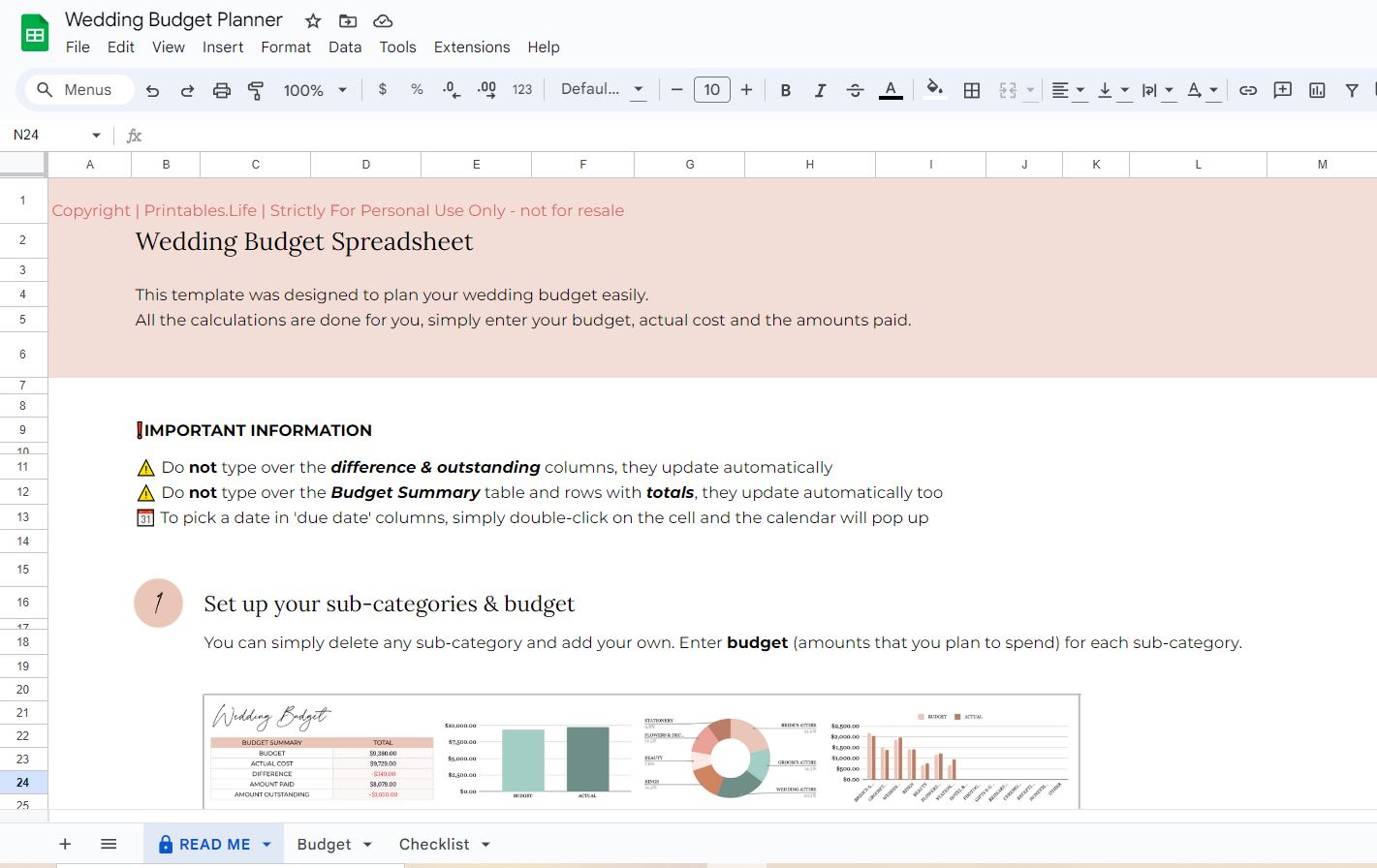1377x868 pixels.
Task: Open the font family dropdown
Action: click(601, 89)
